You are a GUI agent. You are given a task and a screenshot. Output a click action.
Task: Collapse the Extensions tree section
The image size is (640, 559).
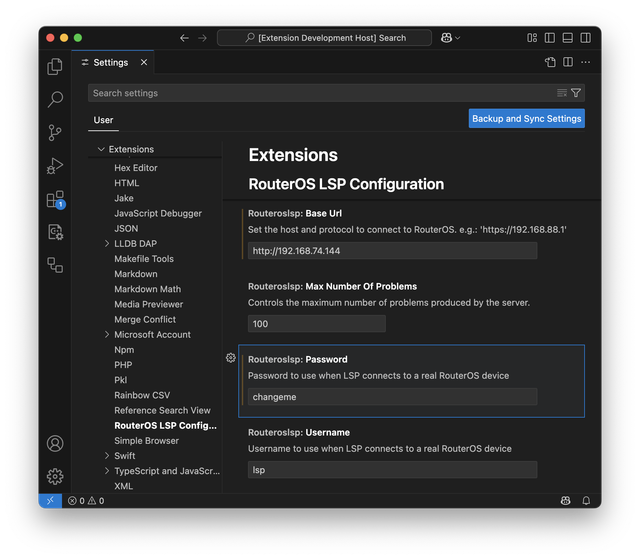[101, 149]
